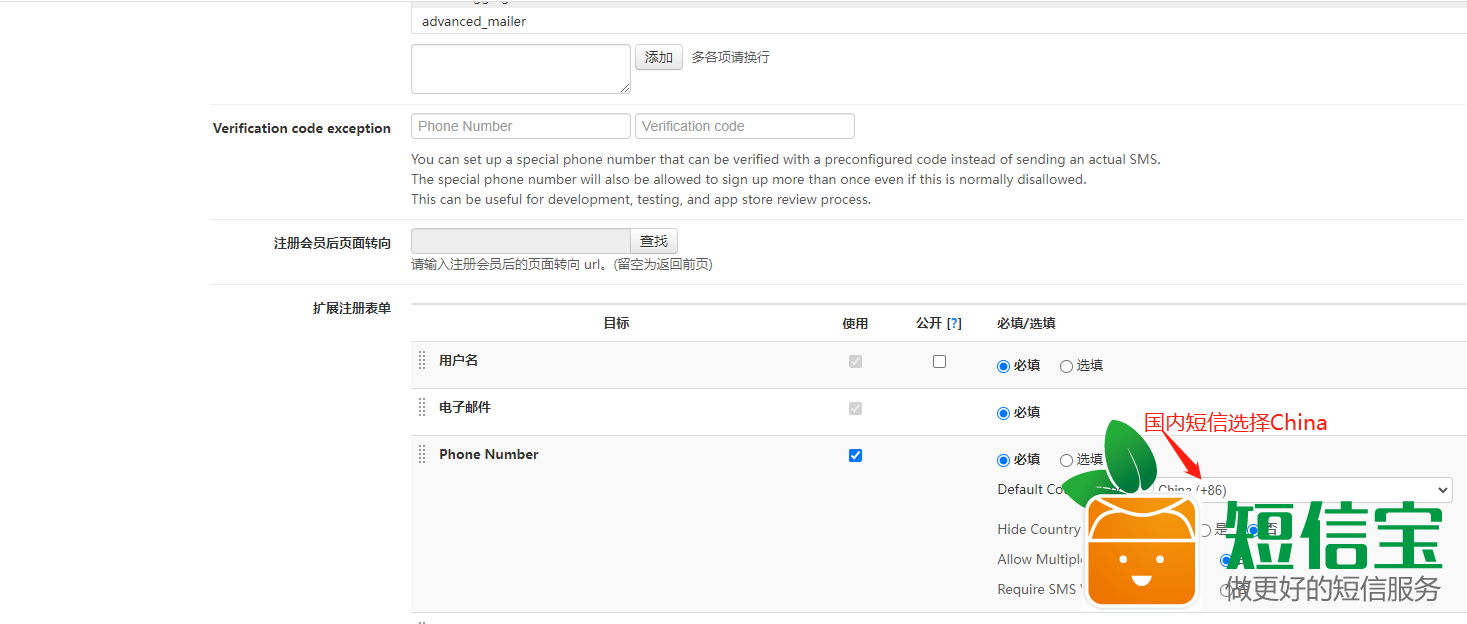Viewport: 1467px width, 624px height.
Task: Select 必填 for the 用户名 row
Action: (1003, 366)
